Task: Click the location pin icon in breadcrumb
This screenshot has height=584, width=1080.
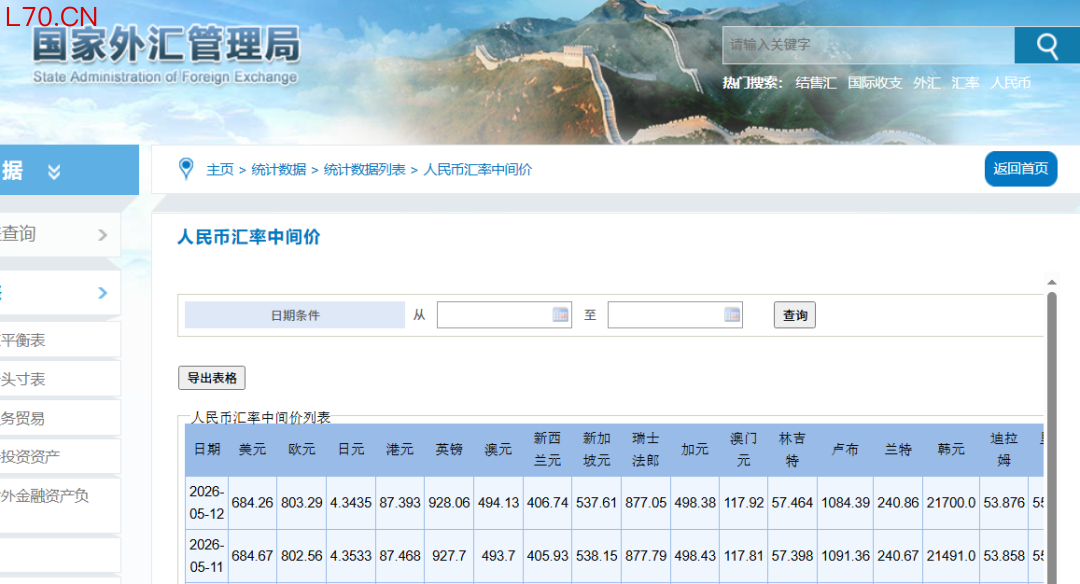Action: [186, 169]
